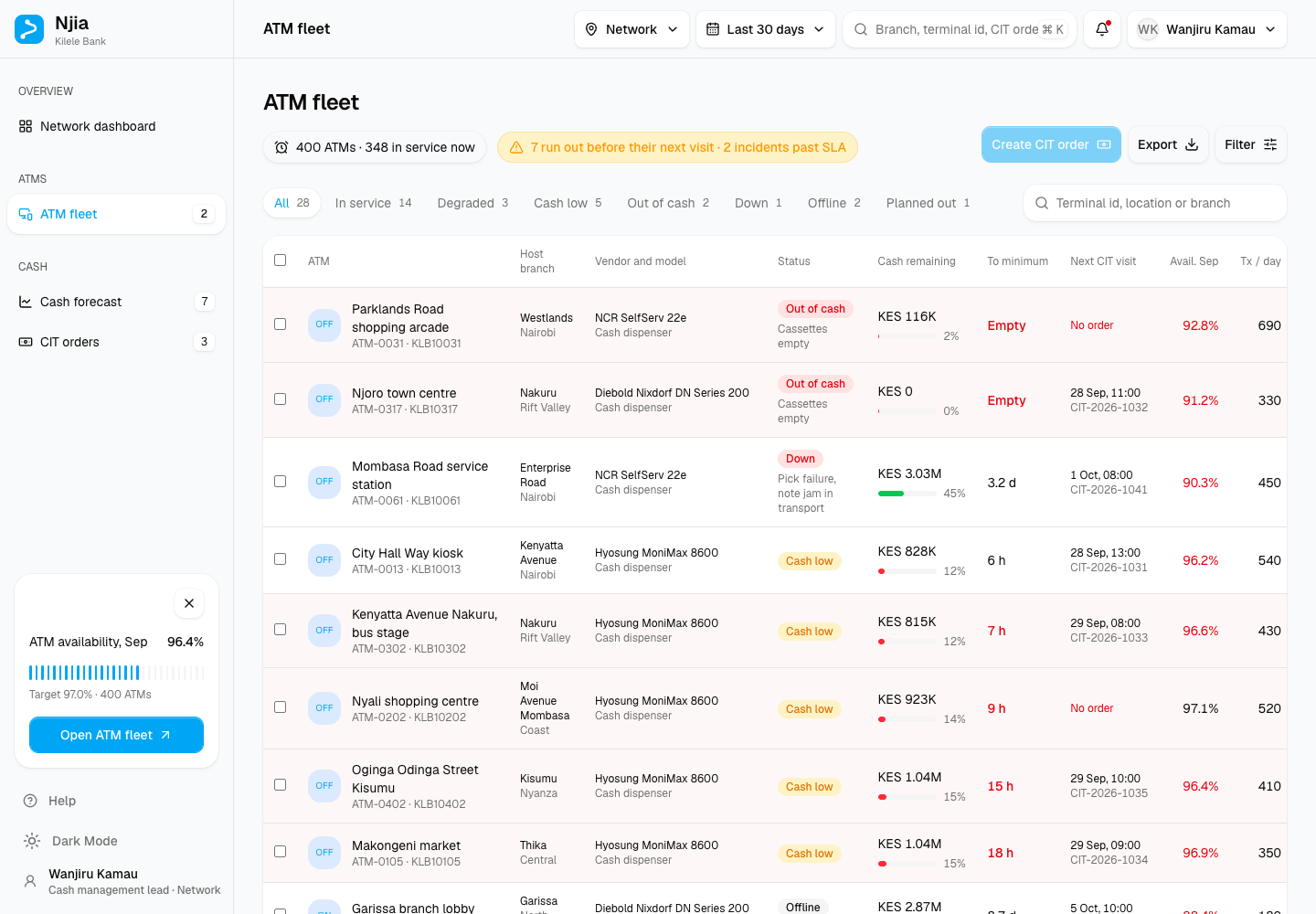Select the Nyali shopping centre checkbox
This screenshot has height=914, width=1316.
(281, 707)
